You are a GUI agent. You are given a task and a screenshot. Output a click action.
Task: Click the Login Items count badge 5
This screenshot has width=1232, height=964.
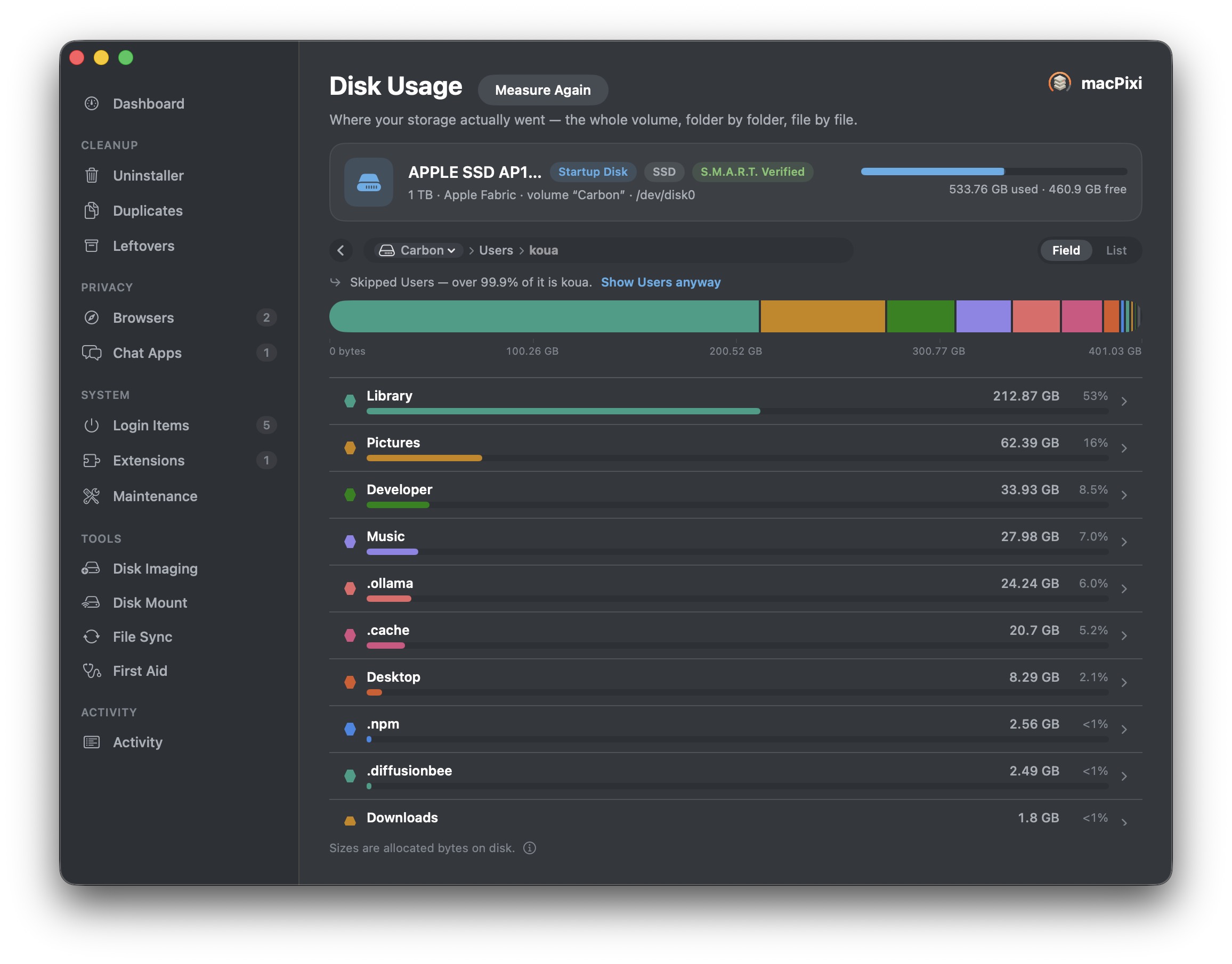[x=266, y=425]
